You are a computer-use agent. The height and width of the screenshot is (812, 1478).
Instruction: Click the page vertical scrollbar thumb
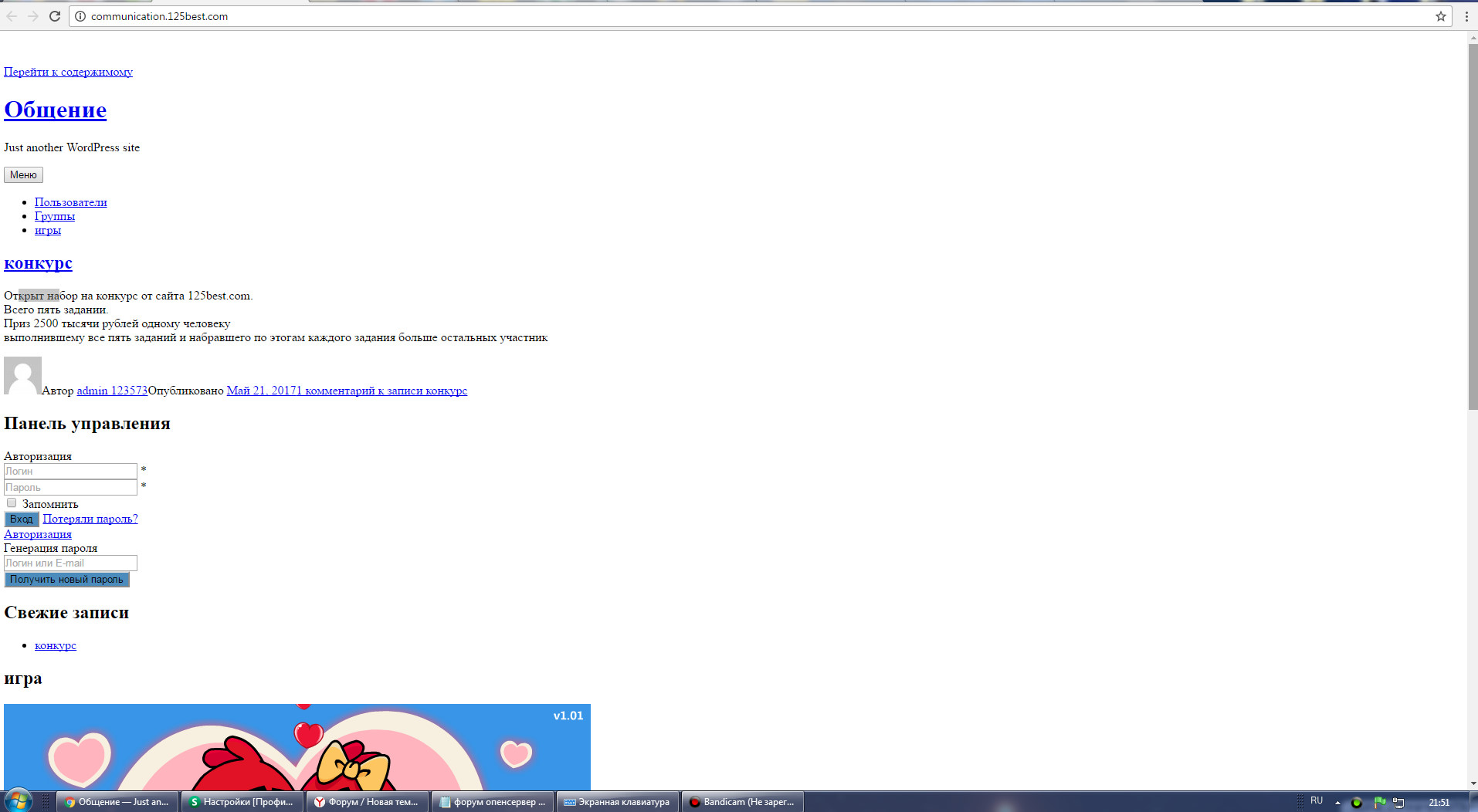pyautogui.click(x=1472, y=224)
